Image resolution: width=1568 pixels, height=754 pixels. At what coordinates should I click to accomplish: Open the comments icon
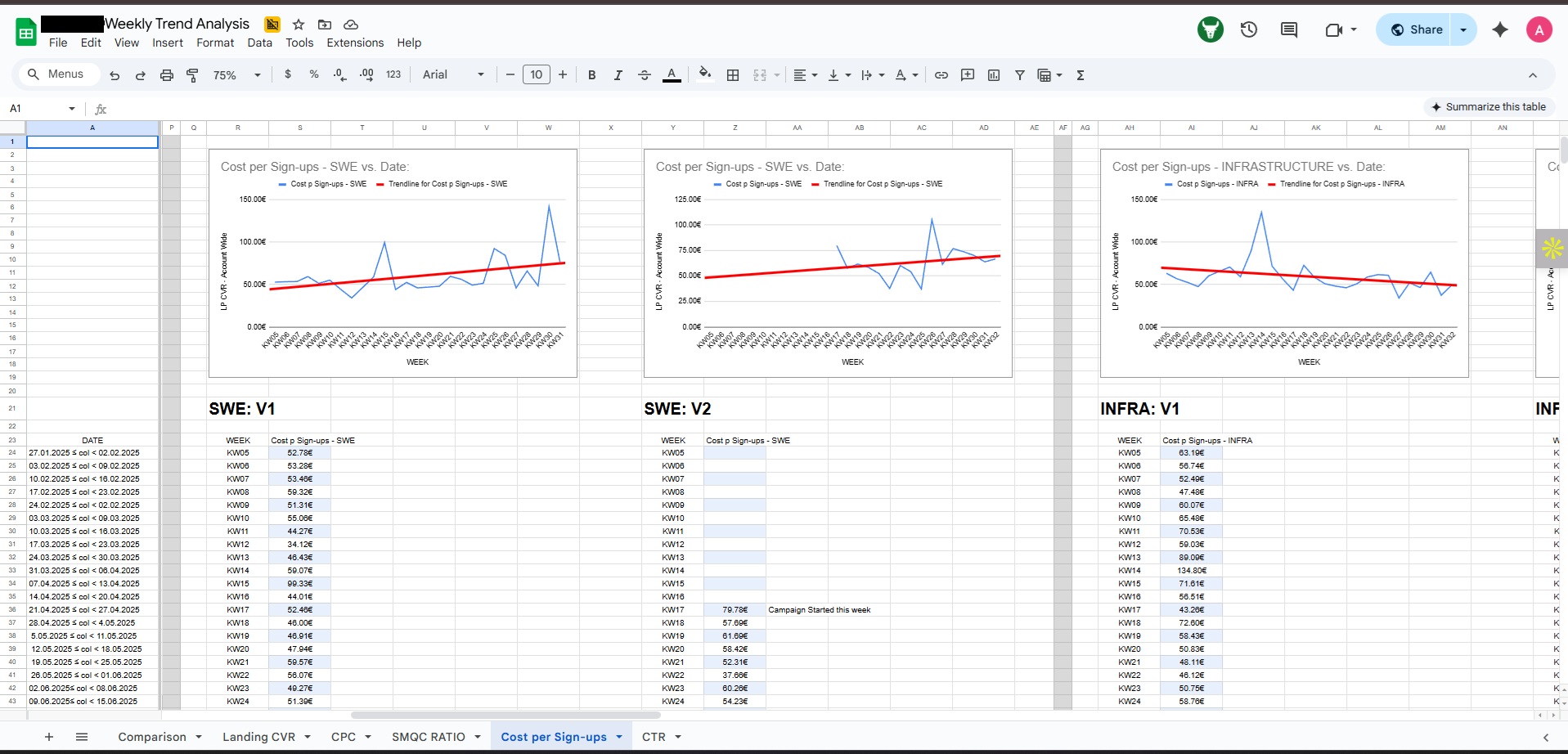pos(1289,30)
